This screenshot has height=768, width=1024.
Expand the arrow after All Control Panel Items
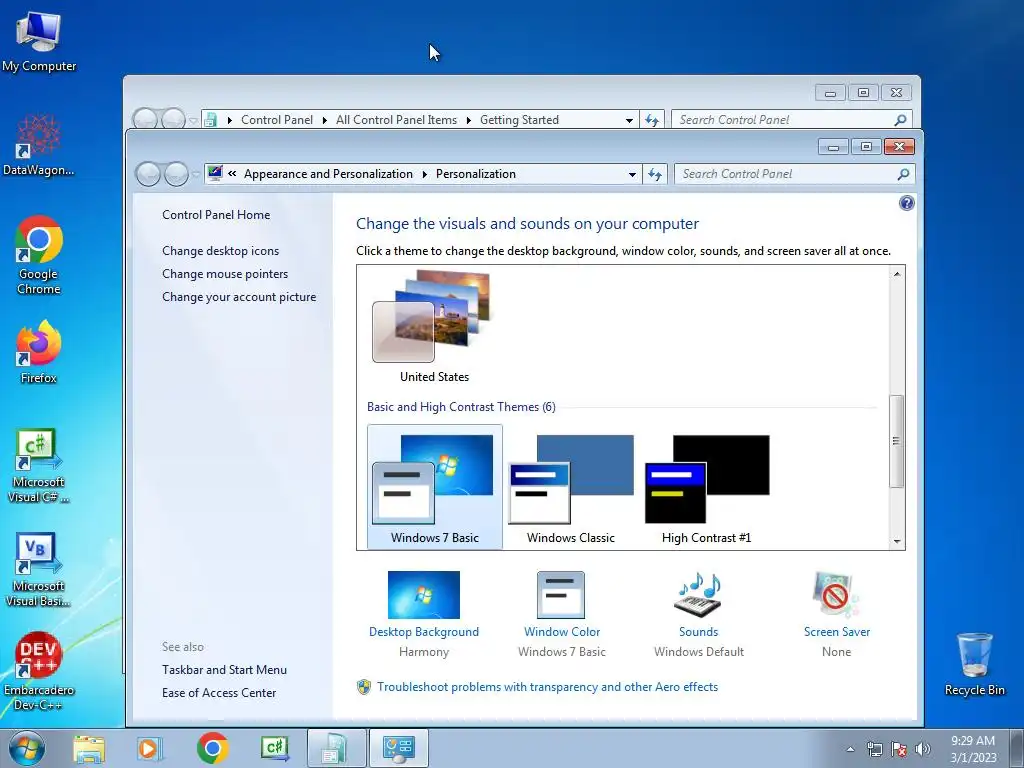coord(469,120)
